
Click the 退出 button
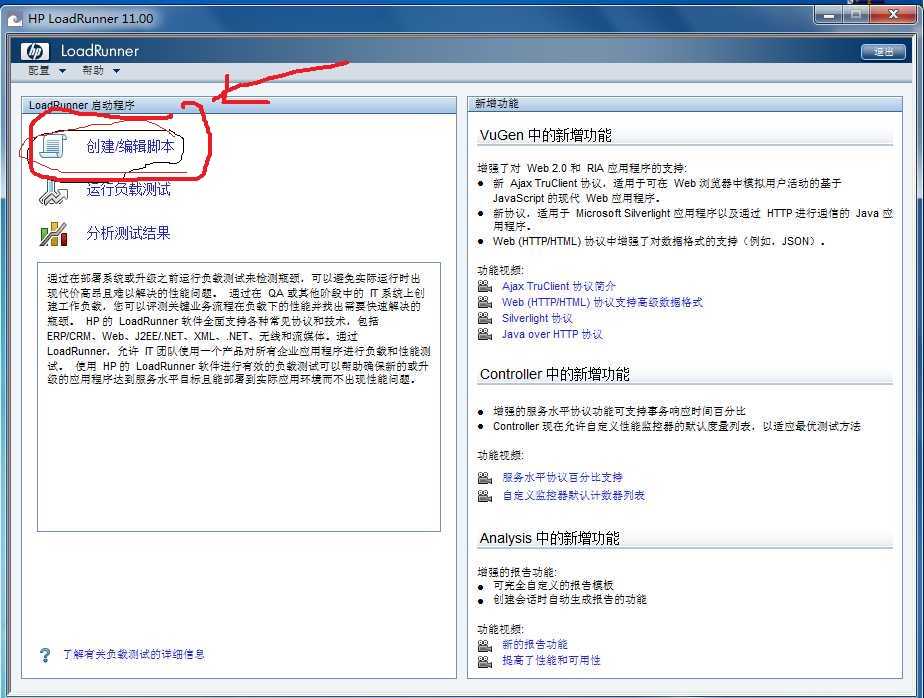pyautogui.click(x=883, y=52)
